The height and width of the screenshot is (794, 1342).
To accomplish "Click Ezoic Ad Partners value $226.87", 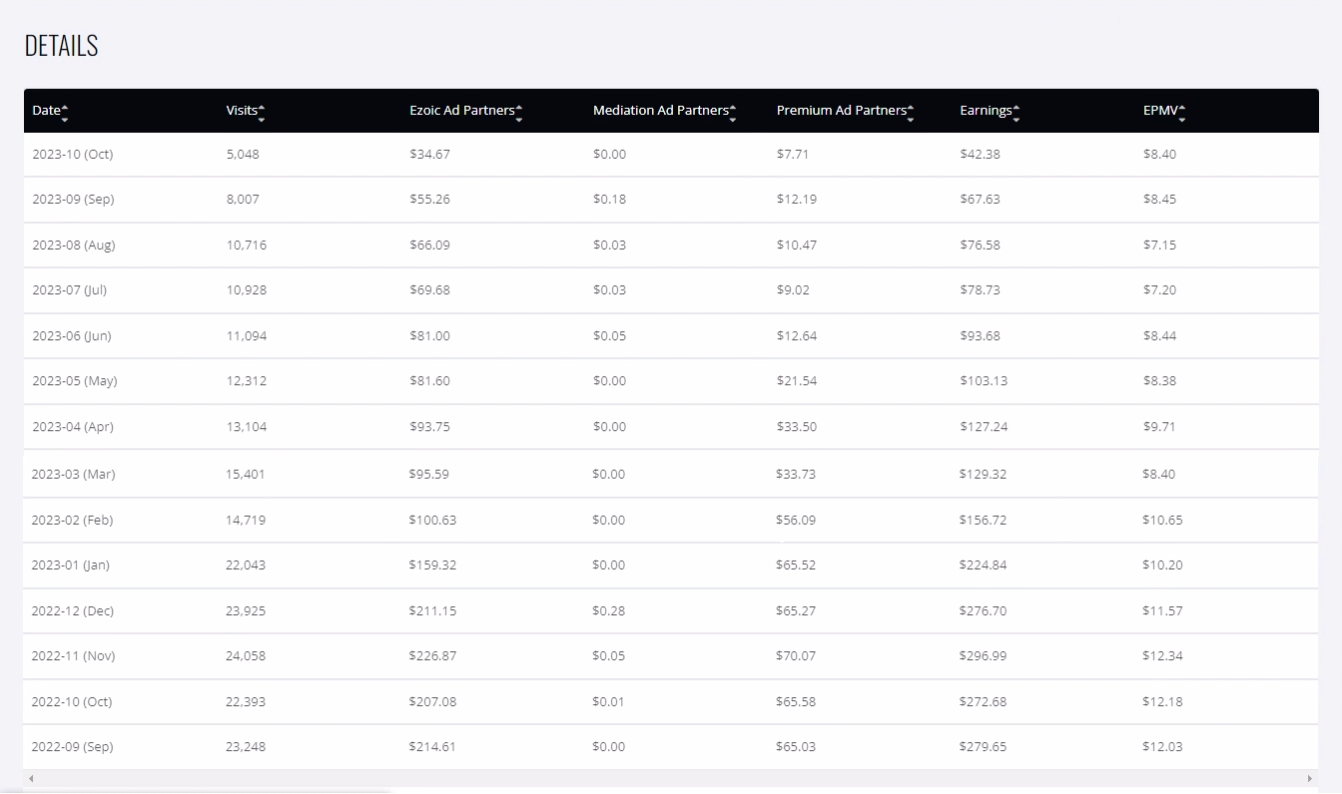I will point(433,656).
